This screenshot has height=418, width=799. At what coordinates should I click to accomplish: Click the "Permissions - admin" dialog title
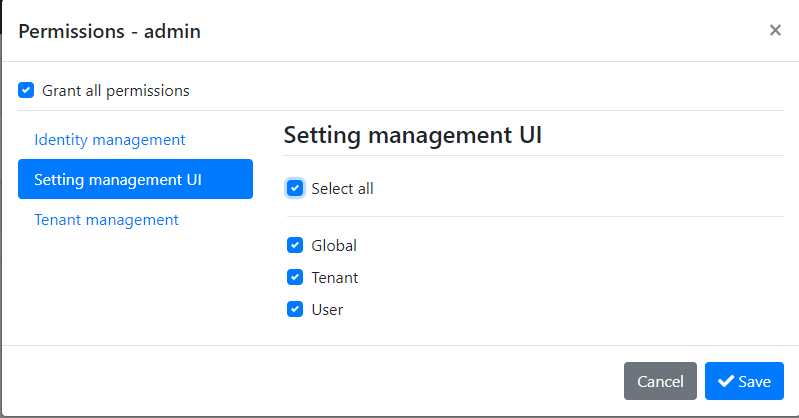(110, 31)
